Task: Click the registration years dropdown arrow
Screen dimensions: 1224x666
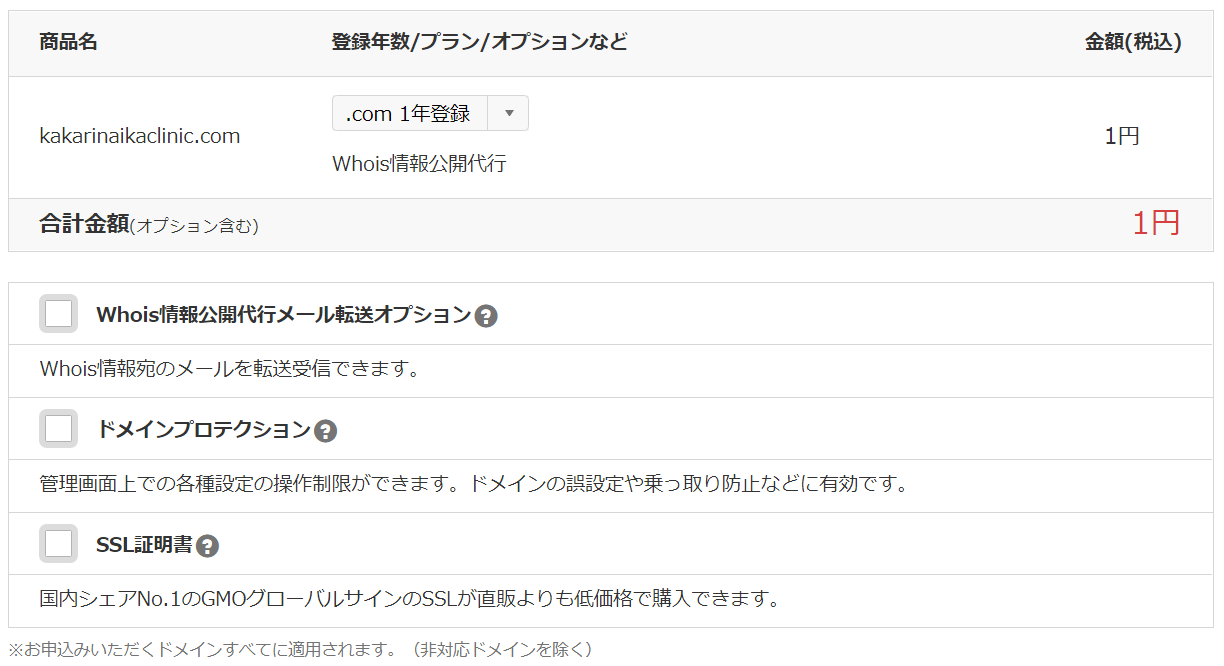Action: point(508,113)
